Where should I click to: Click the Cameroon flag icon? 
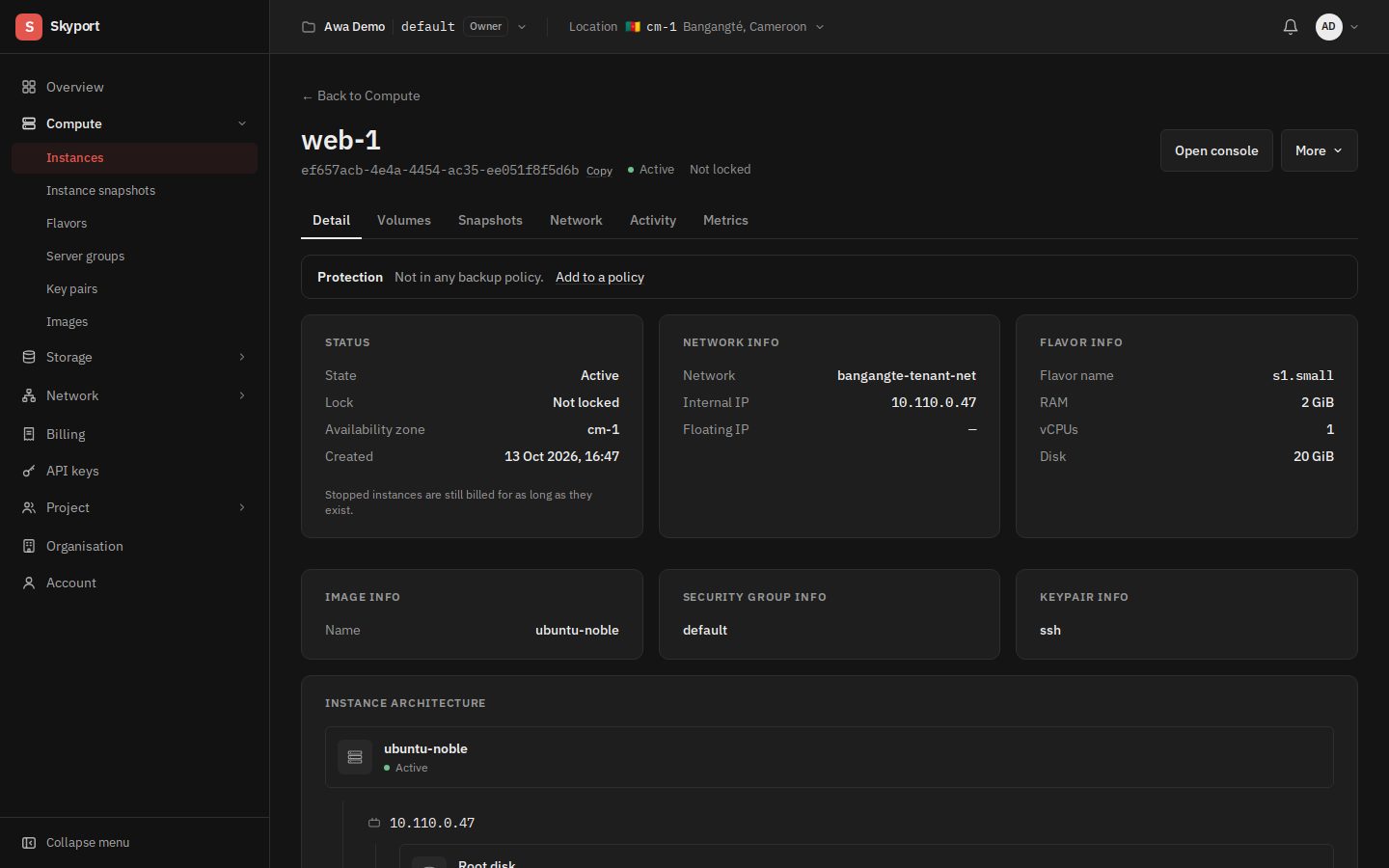coord(633,27)
